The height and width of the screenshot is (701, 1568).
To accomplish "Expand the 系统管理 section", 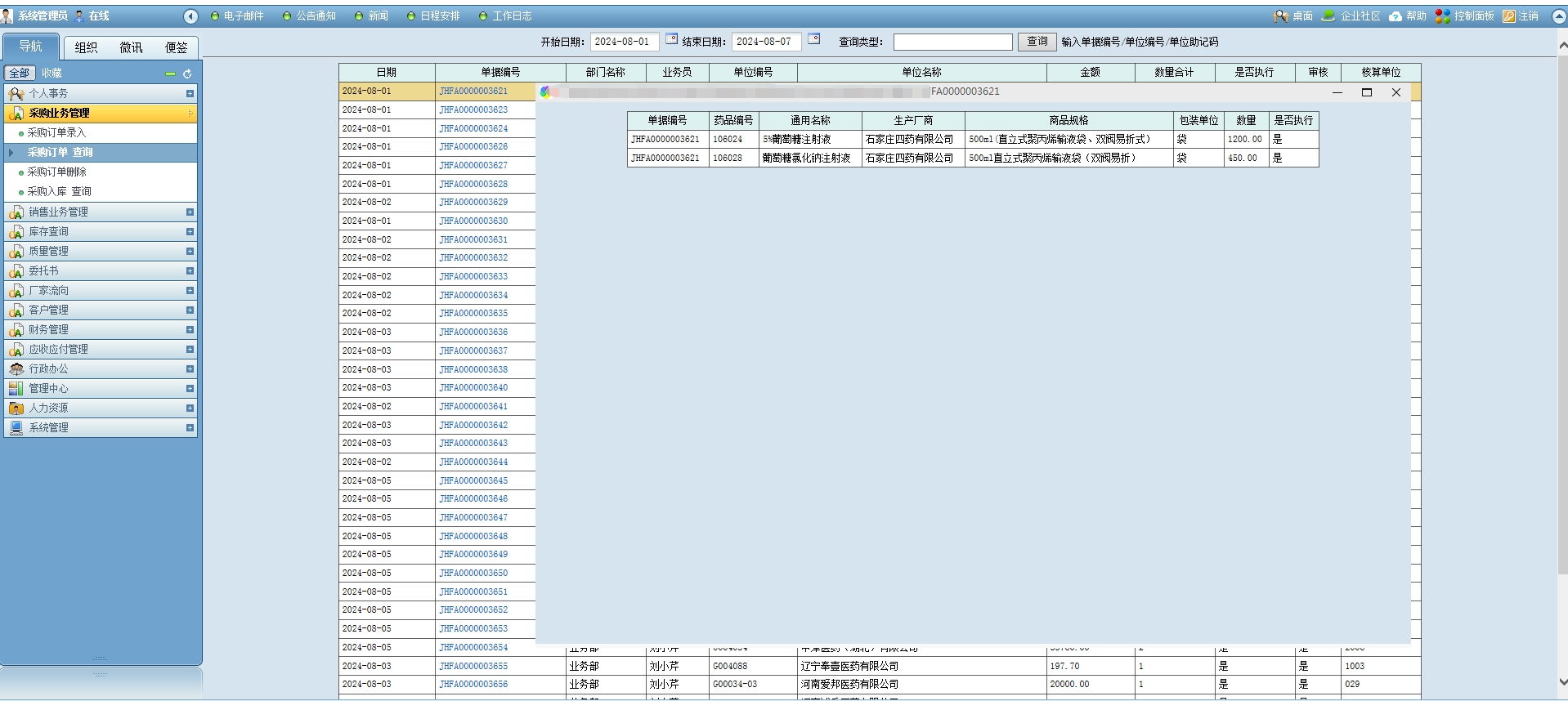I will (x=190, y=428).
